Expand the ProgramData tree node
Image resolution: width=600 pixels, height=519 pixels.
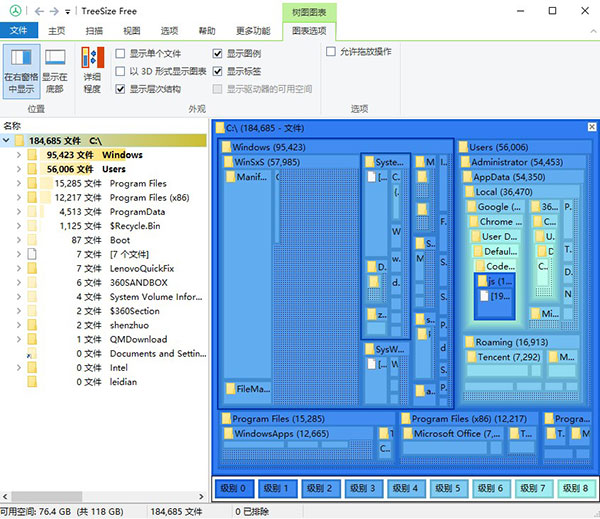[18, 211]
